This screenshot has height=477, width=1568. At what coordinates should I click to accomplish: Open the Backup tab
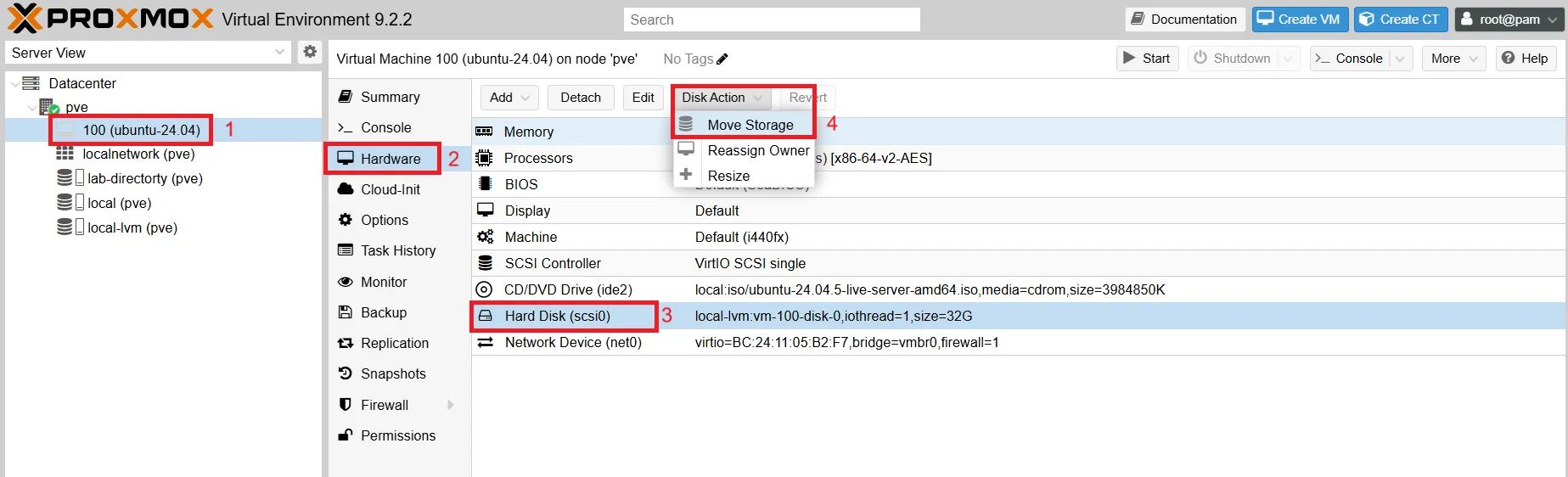click(399, 312)
